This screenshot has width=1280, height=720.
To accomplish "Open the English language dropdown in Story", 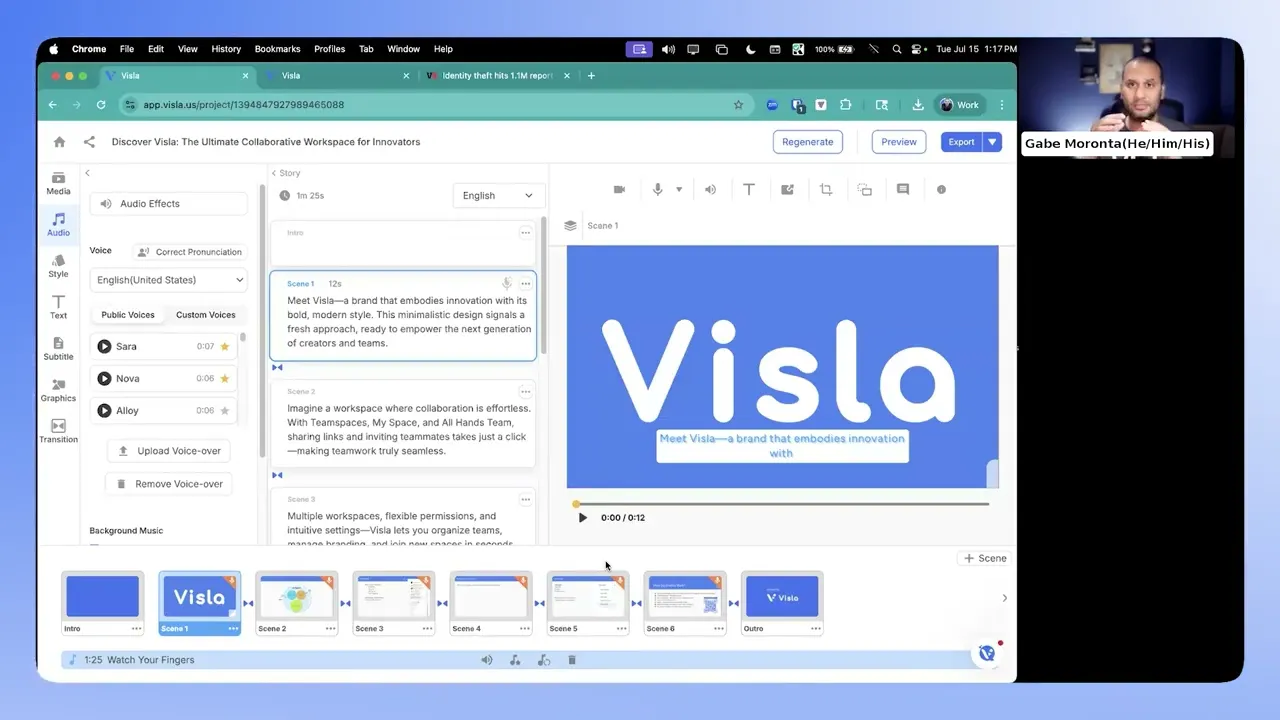I will pos(498,195).
